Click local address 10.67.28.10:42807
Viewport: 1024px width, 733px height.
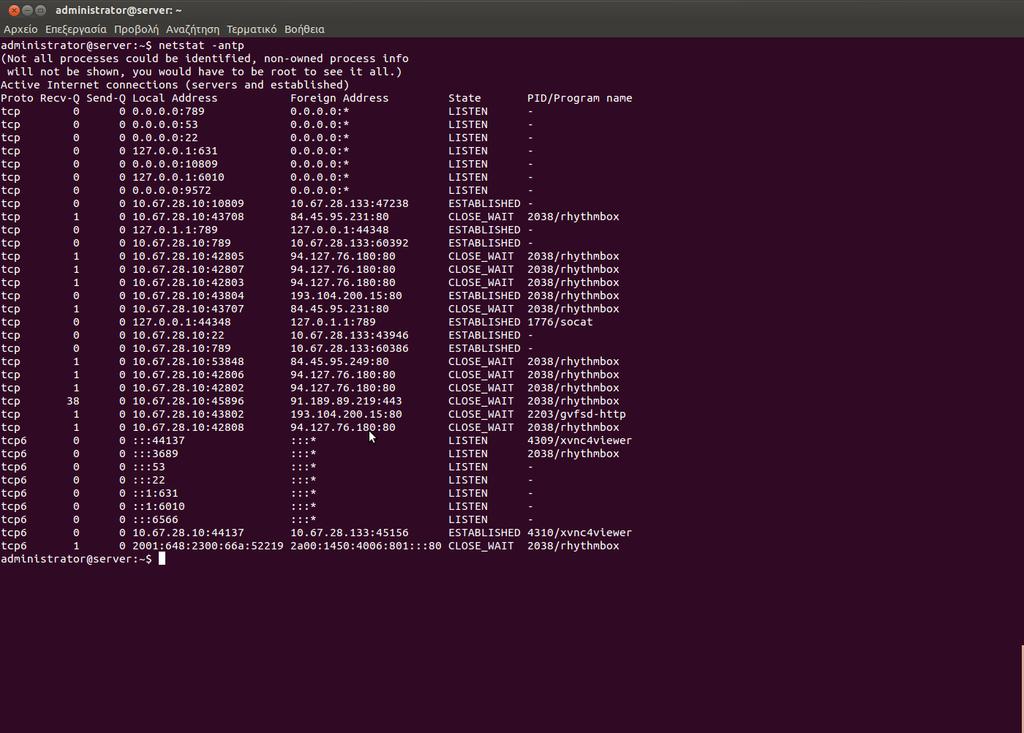pos(187,269)
